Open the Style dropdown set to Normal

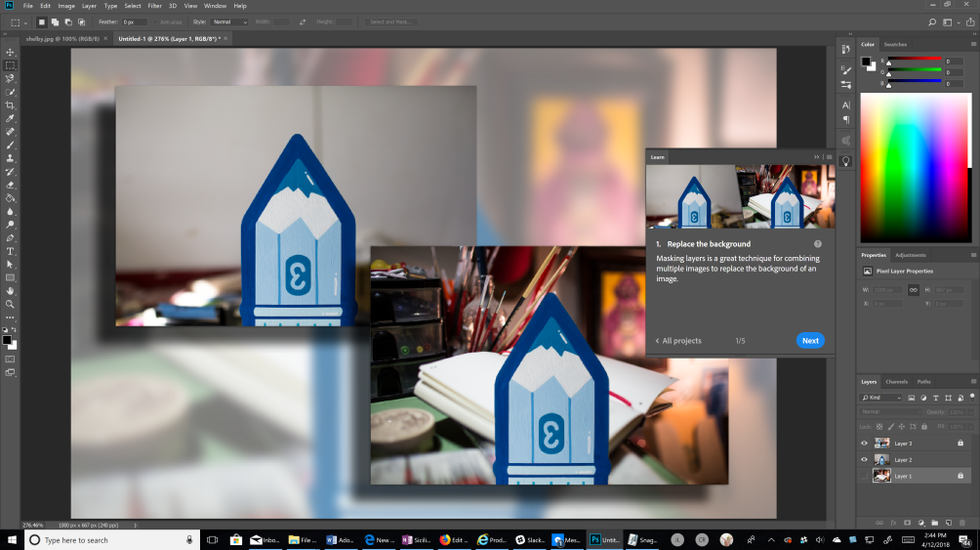pyautogui.click(x=229, y=22)
